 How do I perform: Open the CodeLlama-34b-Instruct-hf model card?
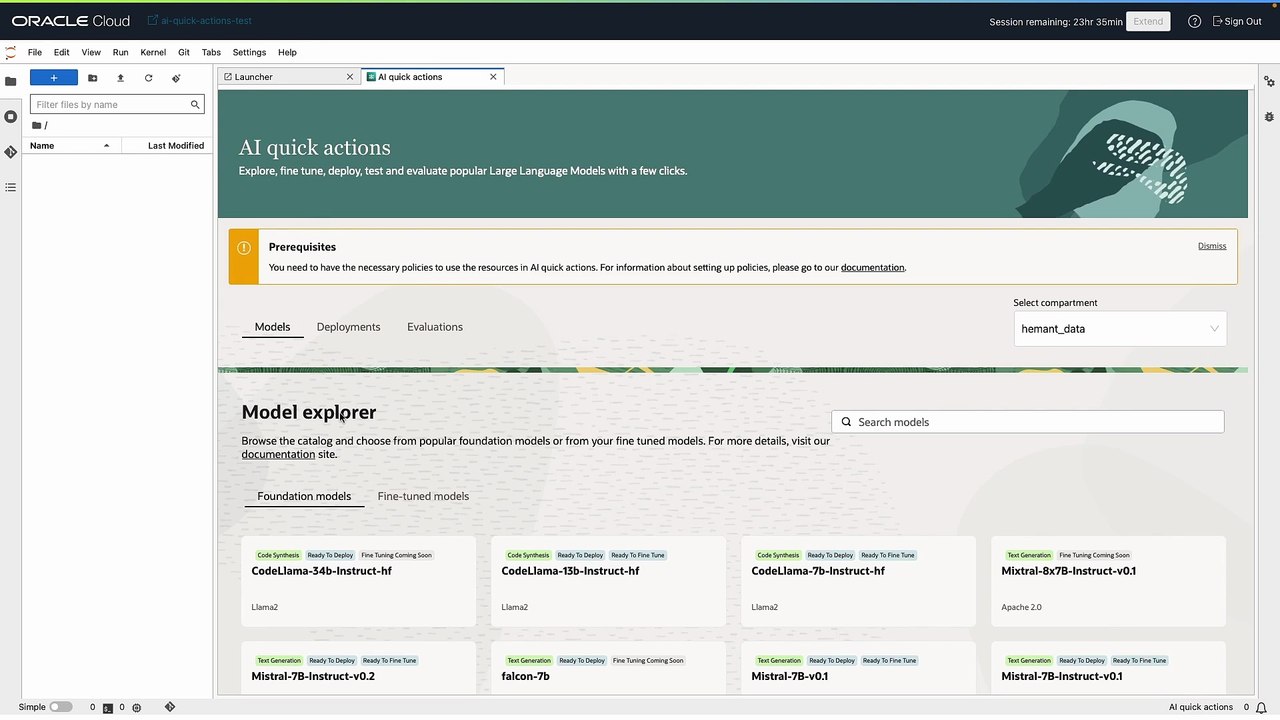tap(359, 581)
